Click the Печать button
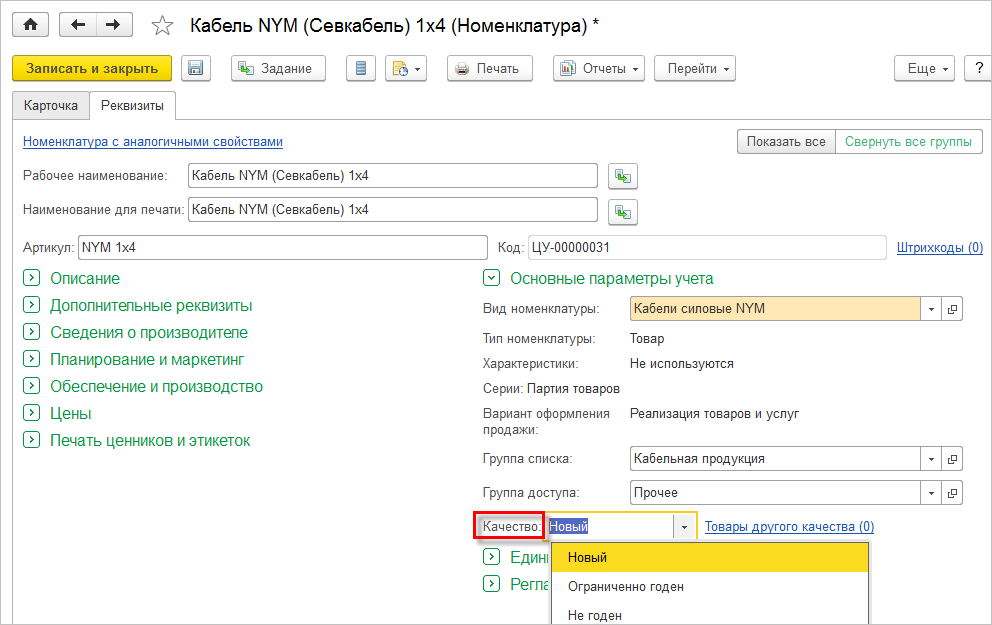992x625 pixels. click(x=490, y=68)
